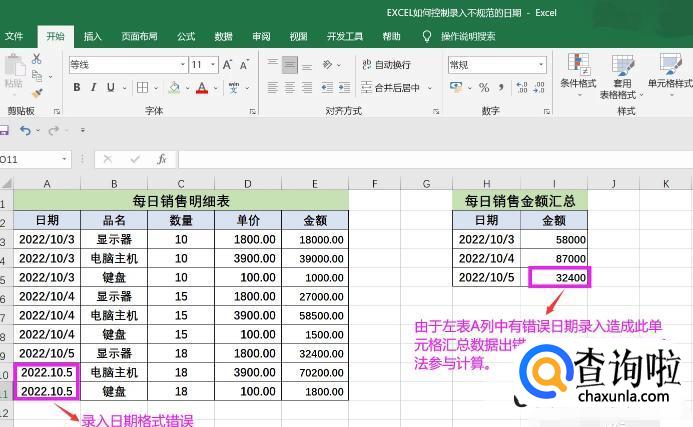Open font group dialog launcher
The image size is (693, 427).
252,111
